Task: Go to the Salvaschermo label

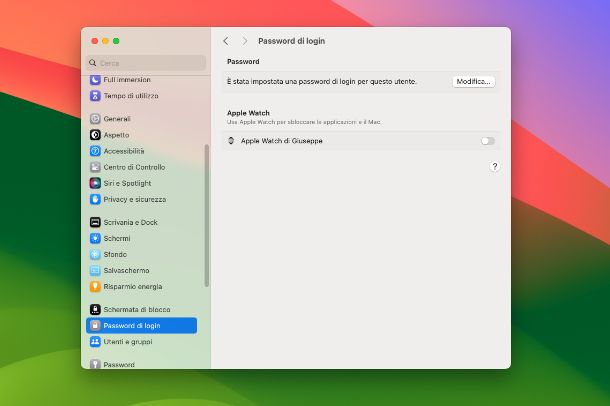Action: click(126, 270)
